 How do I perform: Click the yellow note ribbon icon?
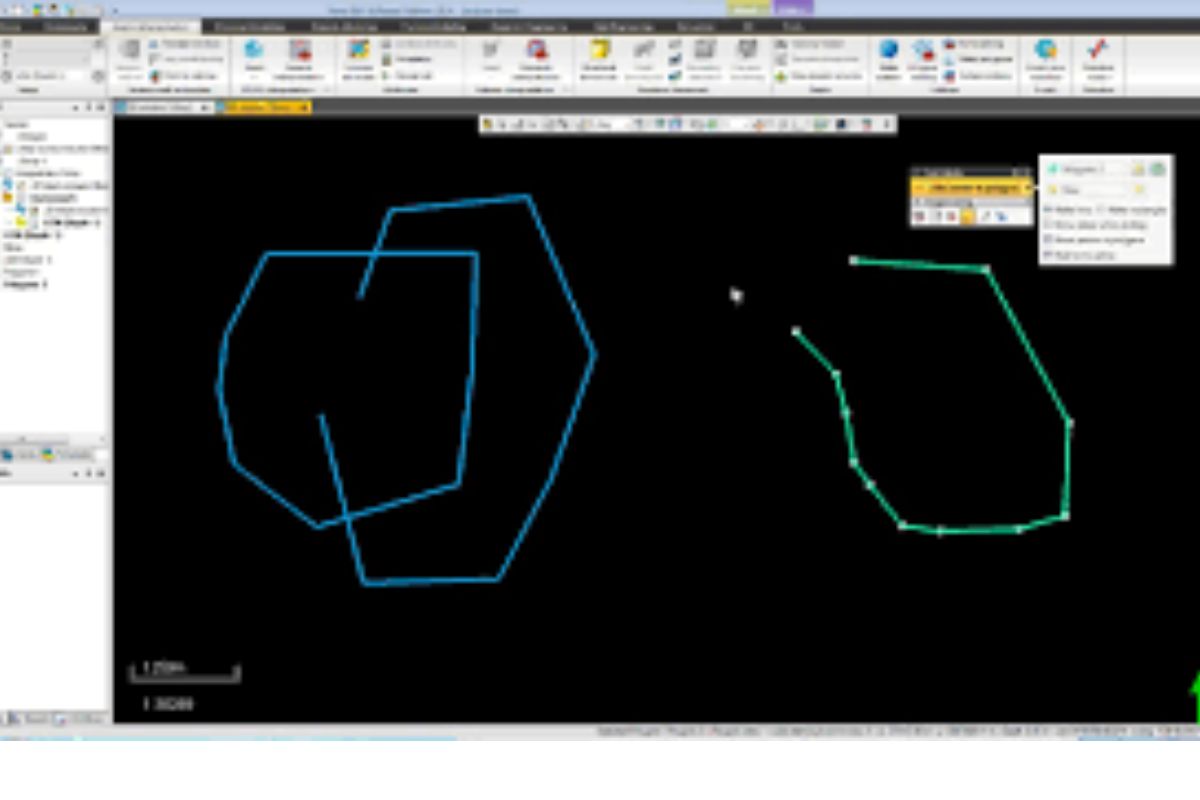(x=599, y=50)
